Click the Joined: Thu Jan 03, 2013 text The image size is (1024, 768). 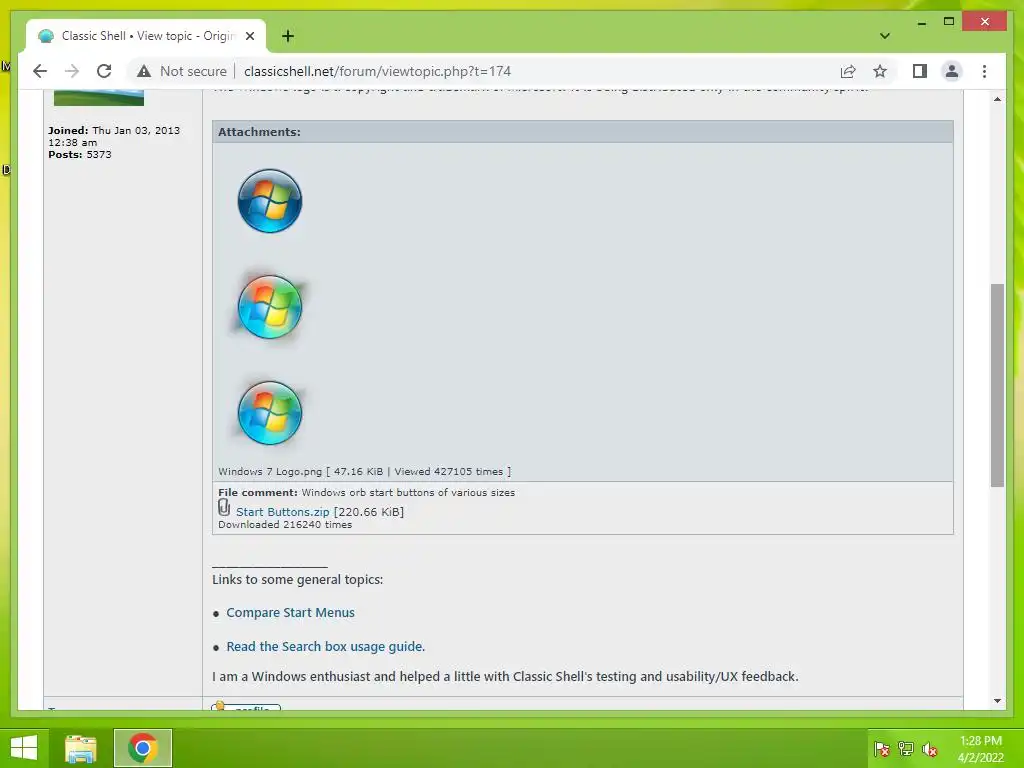coord(114,136)
